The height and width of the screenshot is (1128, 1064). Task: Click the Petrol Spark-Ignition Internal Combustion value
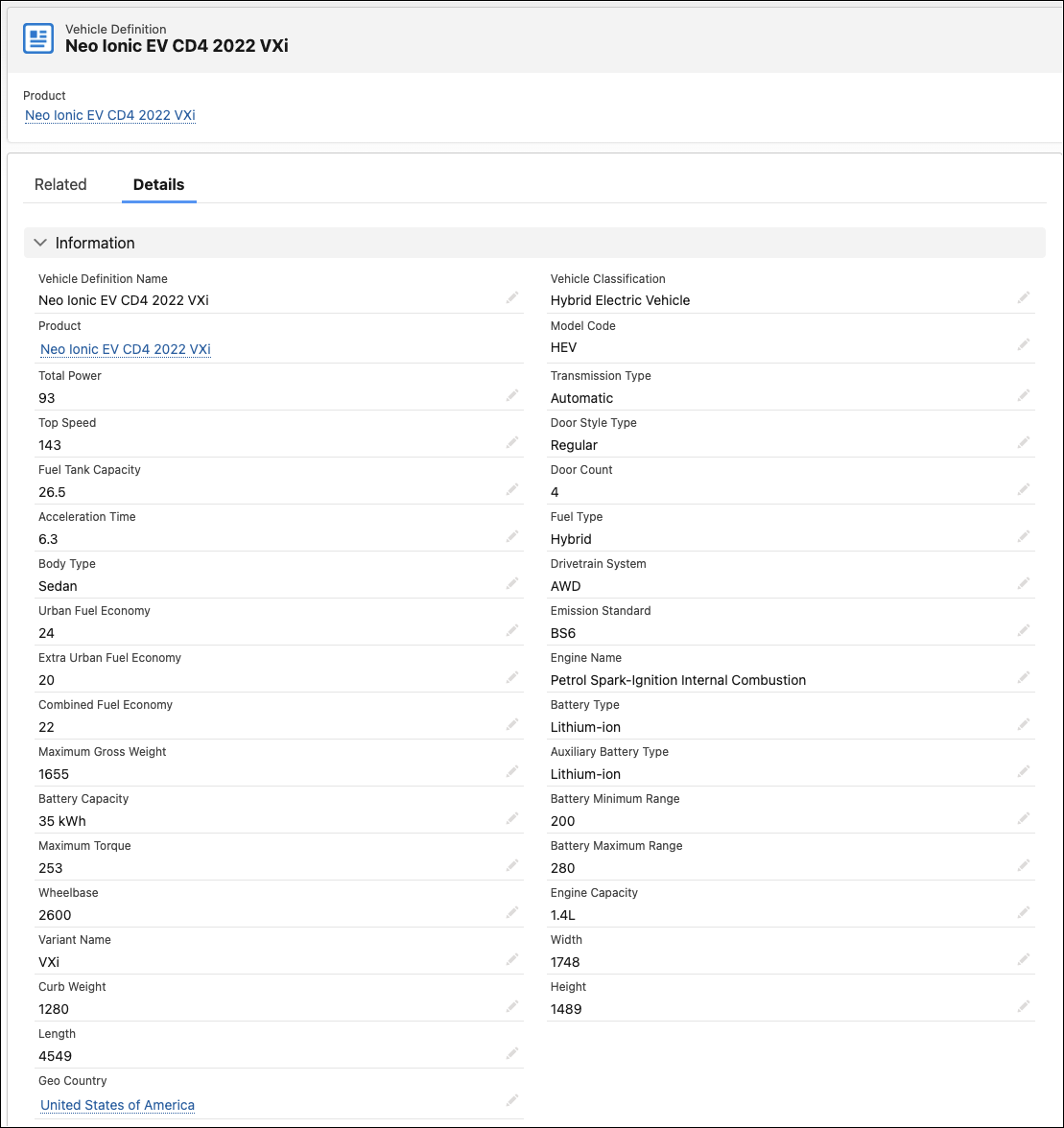coord(678,681)
